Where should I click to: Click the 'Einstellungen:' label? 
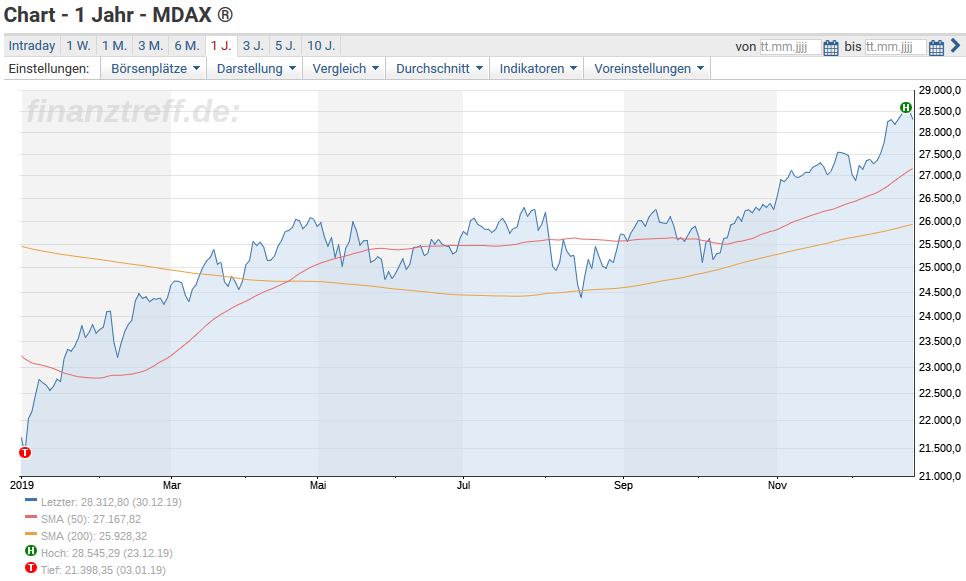(49, 68)
